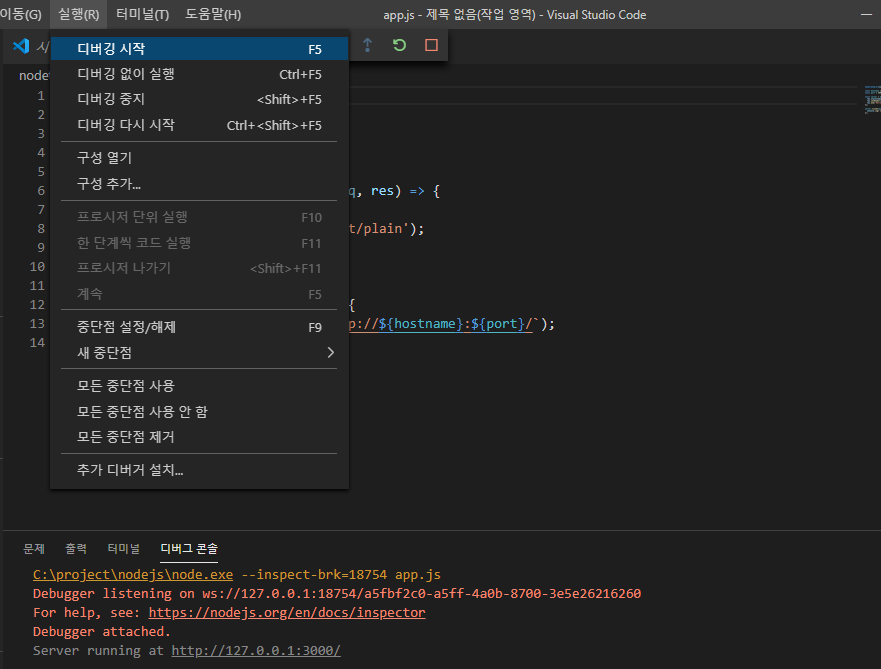
Task: Click the Visual Studio Code logo icon
Action: (21, 45)
